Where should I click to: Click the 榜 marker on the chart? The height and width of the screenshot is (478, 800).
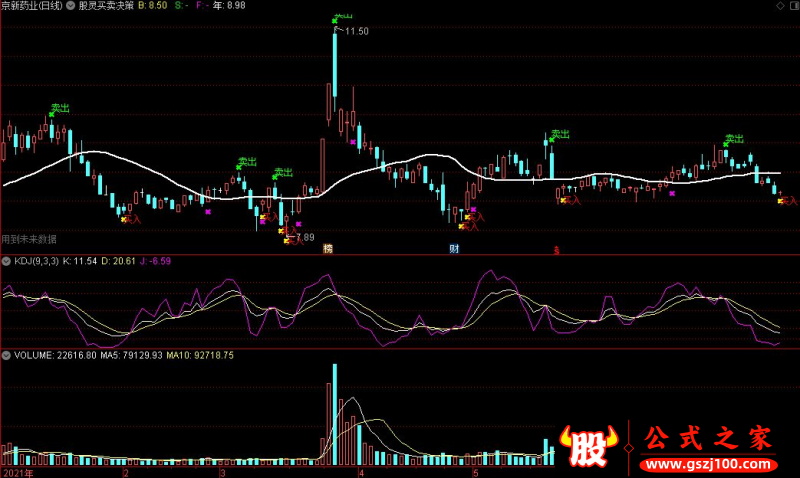(x=328, y=248)
